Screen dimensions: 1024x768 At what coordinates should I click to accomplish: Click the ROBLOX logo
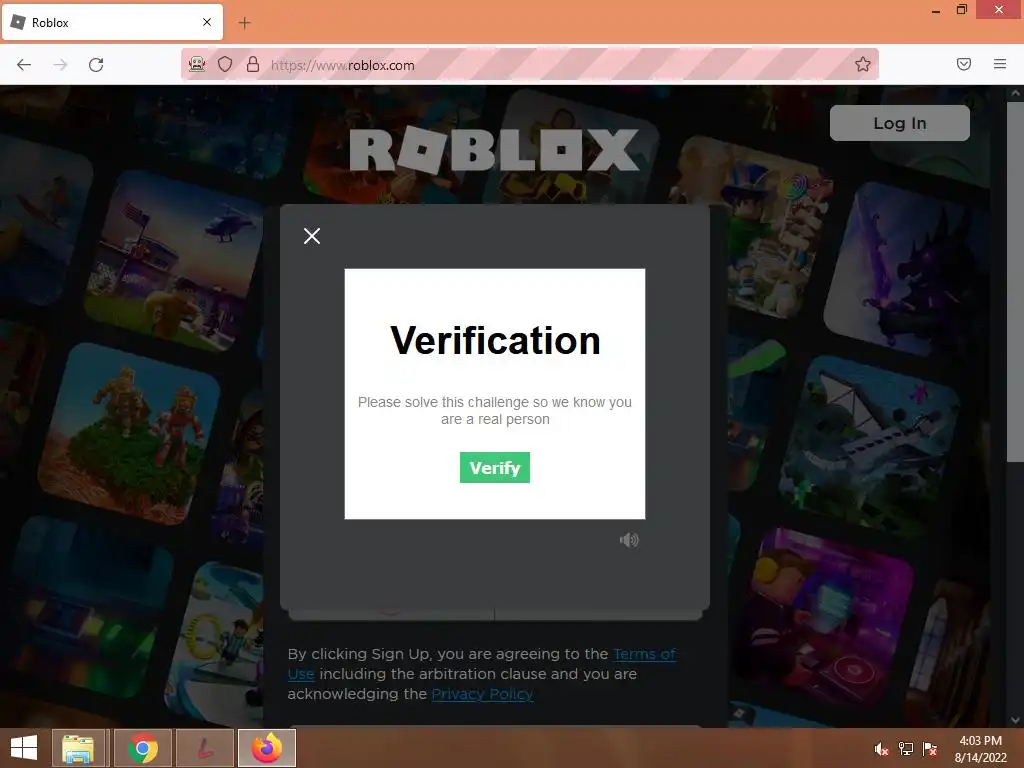click(494, 151)
